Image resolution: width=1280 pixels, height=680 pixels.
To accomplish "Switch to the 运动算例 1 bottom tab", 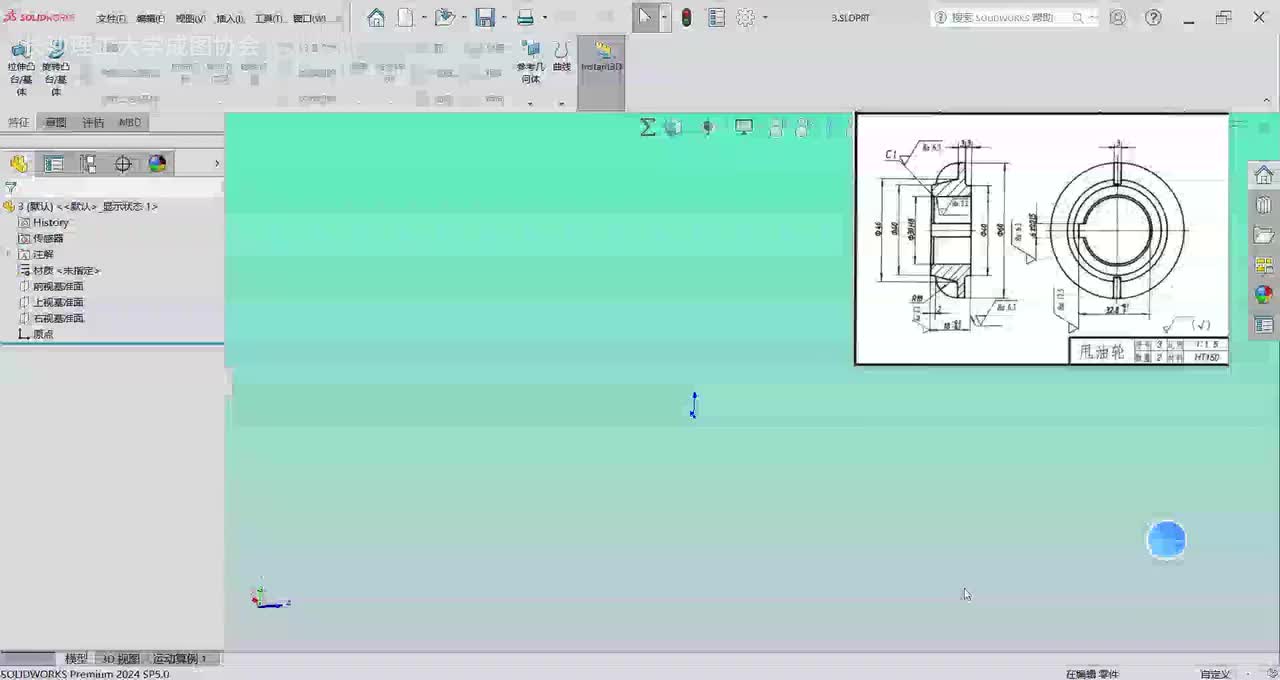I will [x=179, y=658].
